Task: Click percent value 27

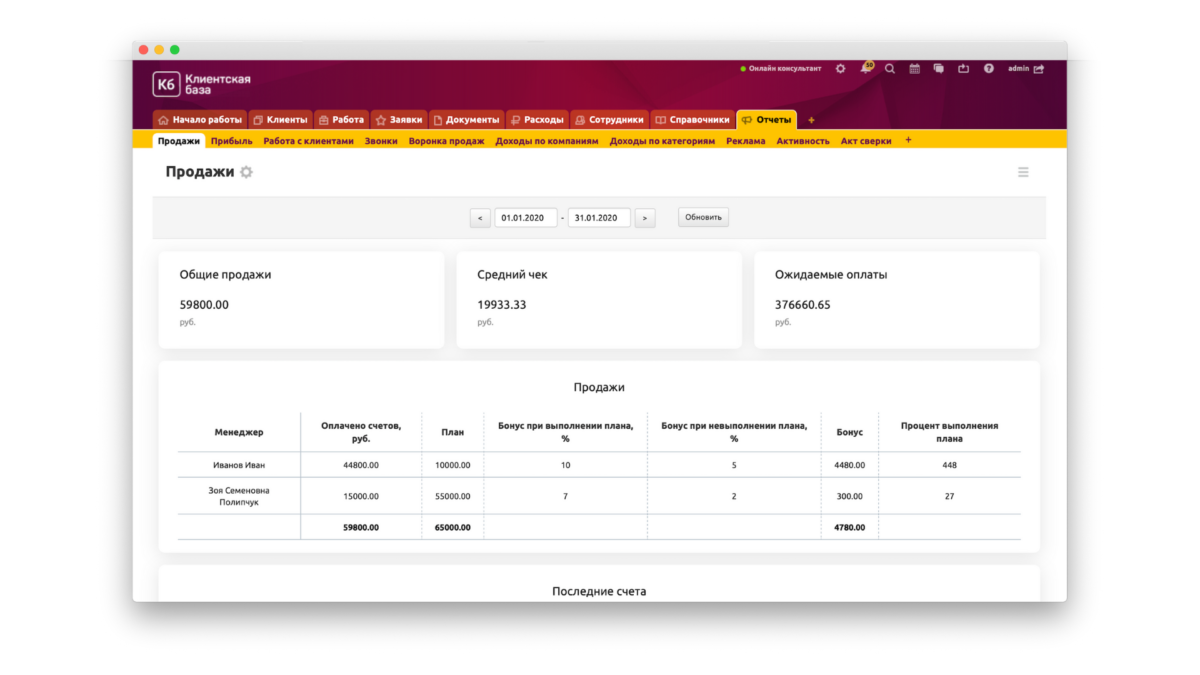Action: 950,496
